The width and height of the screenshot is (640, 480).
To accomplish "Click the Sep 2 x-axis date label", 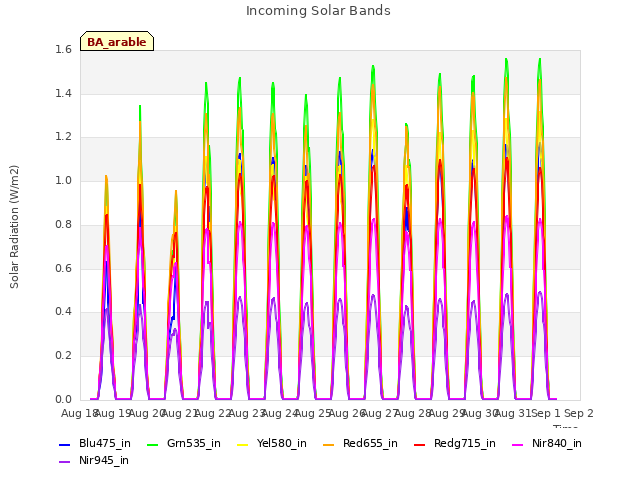I will pos(579,413).
